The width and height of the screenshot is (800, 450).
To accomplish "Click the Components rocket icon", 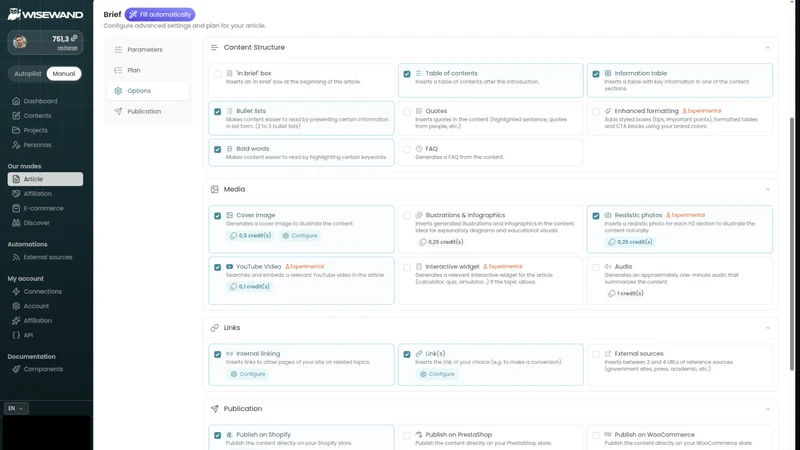I will [16, 369].
